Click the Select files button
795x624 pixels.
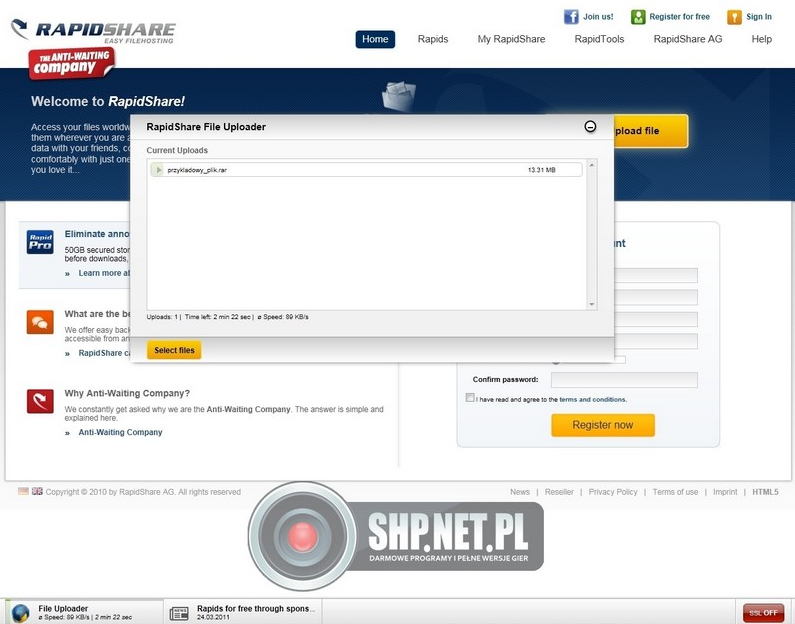174,350
